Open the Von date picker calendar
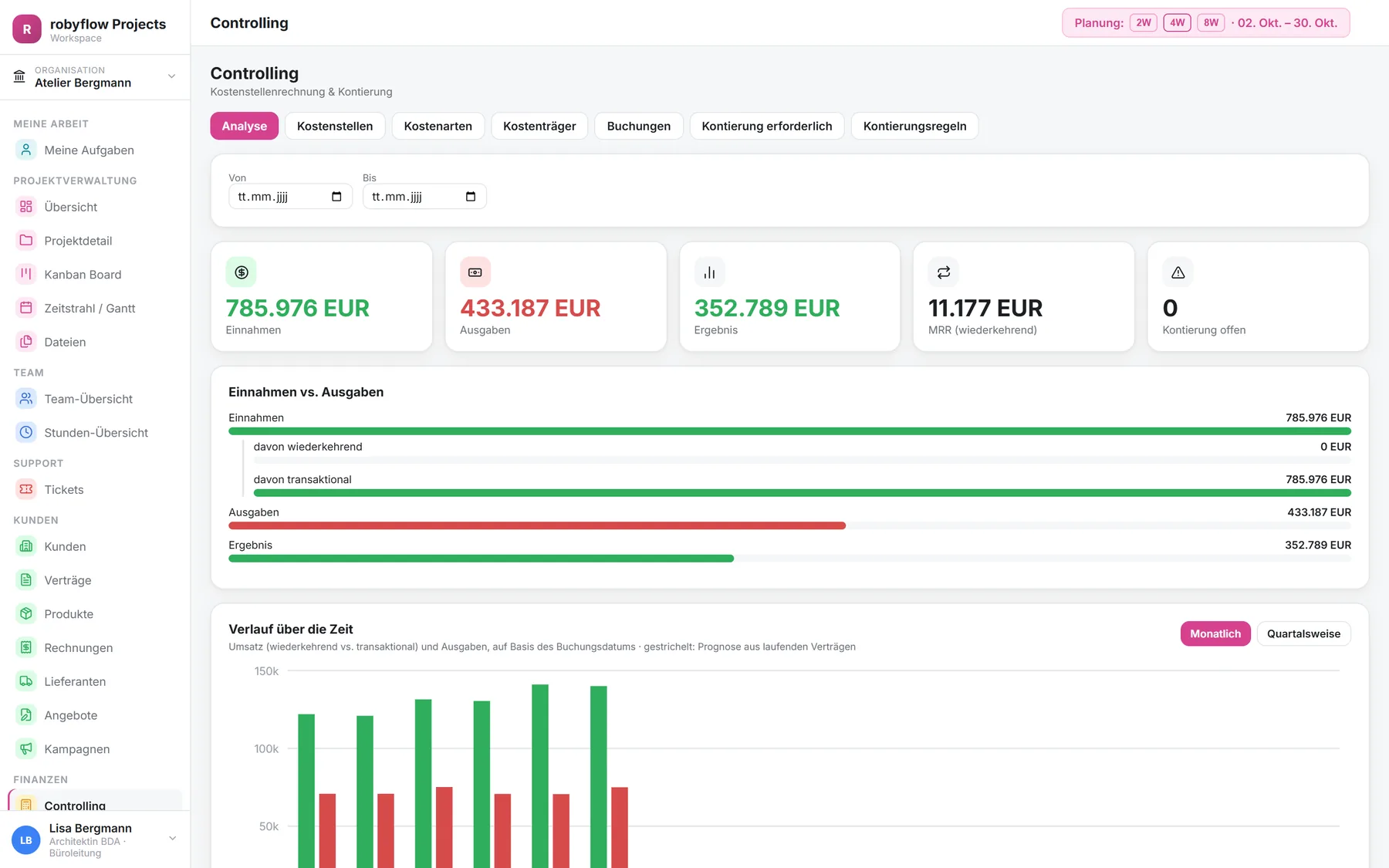This screenshot has height=868, width=1389. [336, 197]
